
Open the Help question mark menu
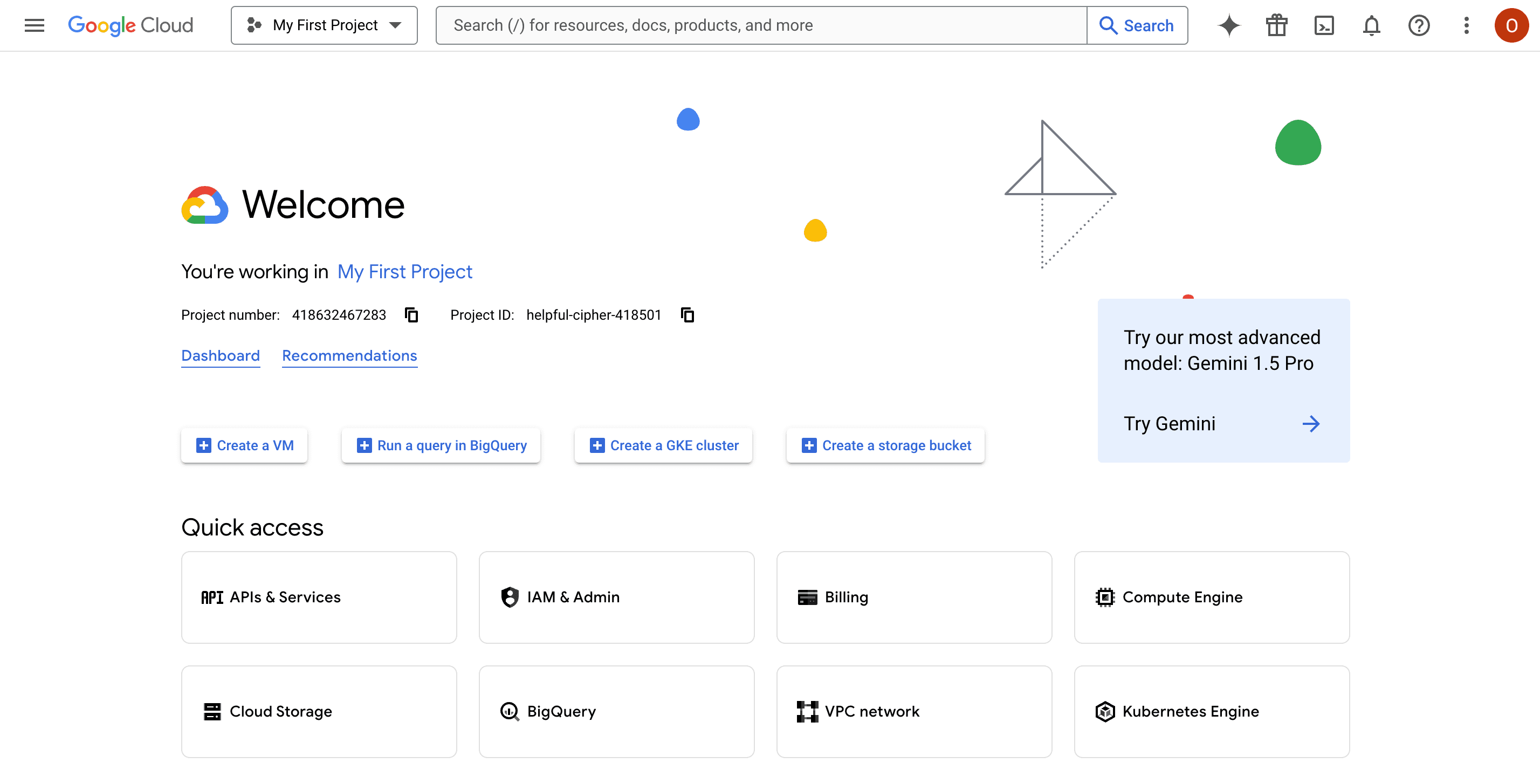(1419, 25)
